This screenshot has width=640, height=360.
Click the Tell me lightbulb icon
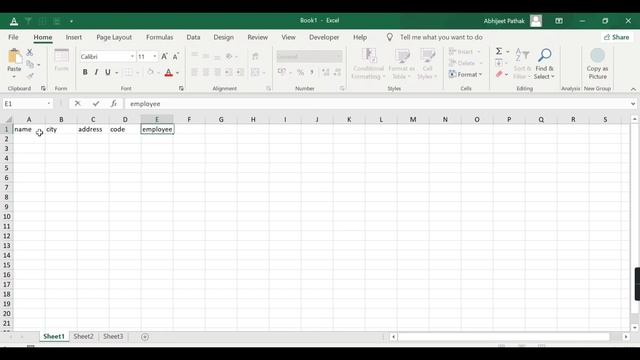coord(390,37)
